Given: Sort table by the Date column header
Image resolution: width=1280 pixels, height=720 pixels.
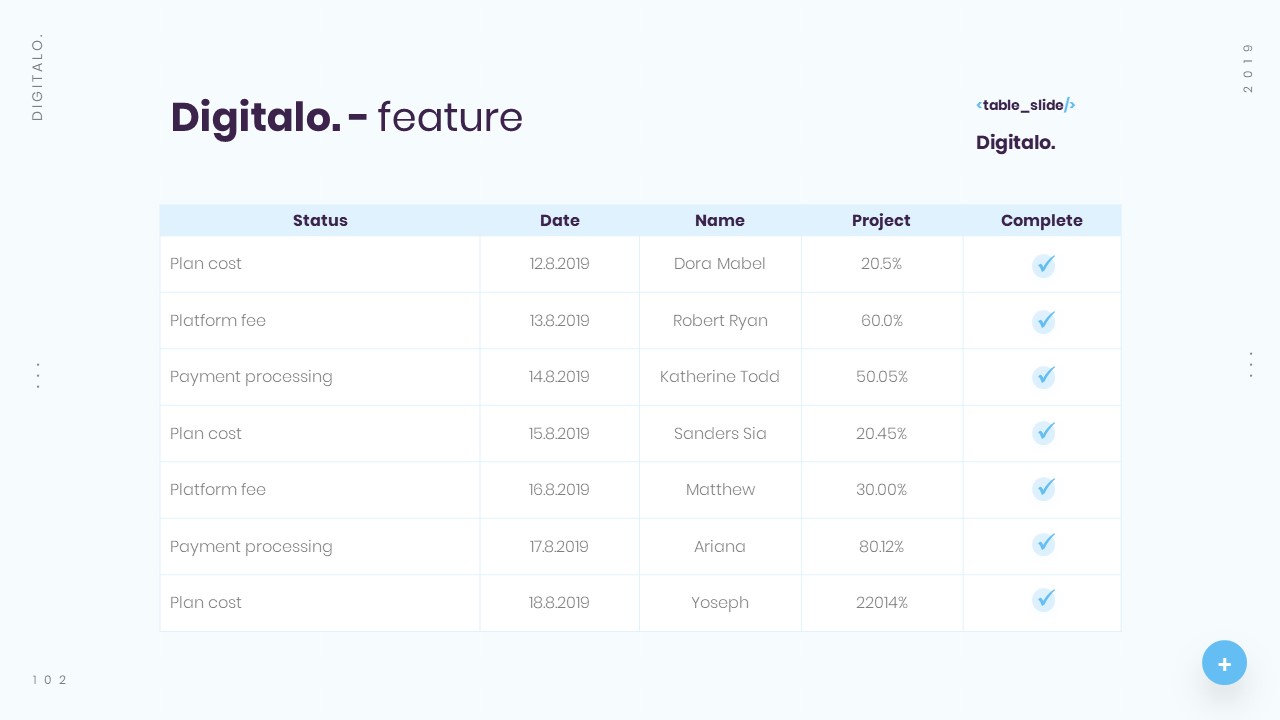Looking at the screenshot, I should click(560, 221).
